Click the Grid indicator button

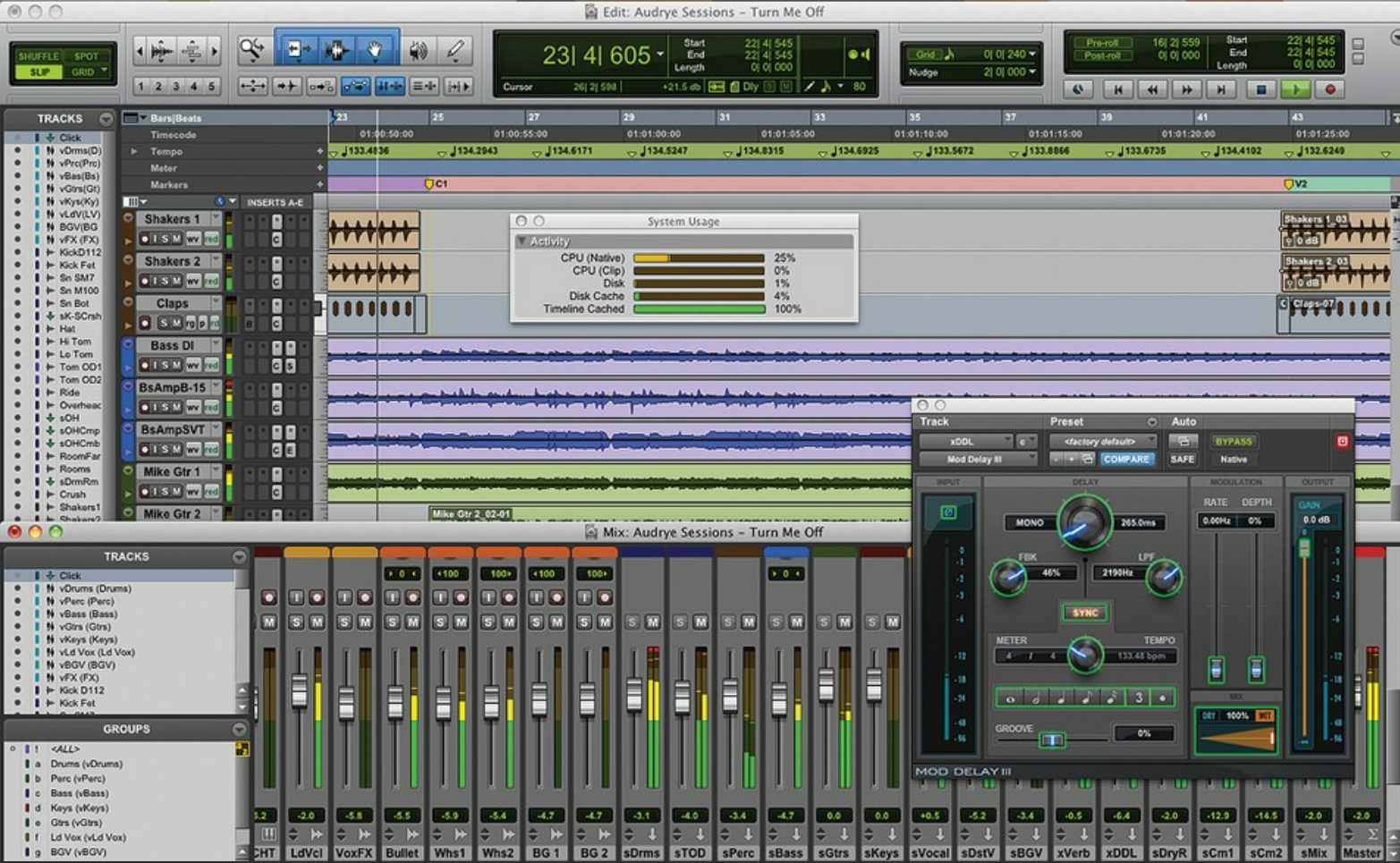point(925,55)
